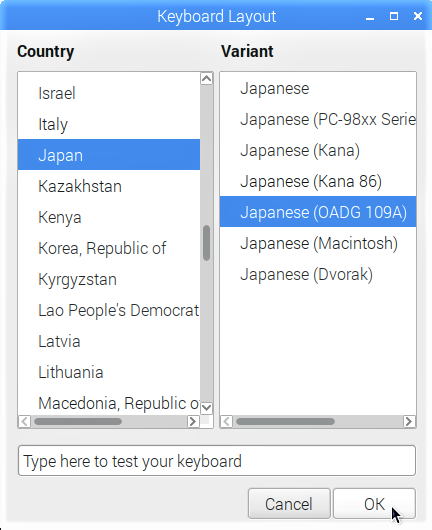432x530 pixels.
Task: Cancel the keyboard layout dialog
Action: (x=289, y=504)
